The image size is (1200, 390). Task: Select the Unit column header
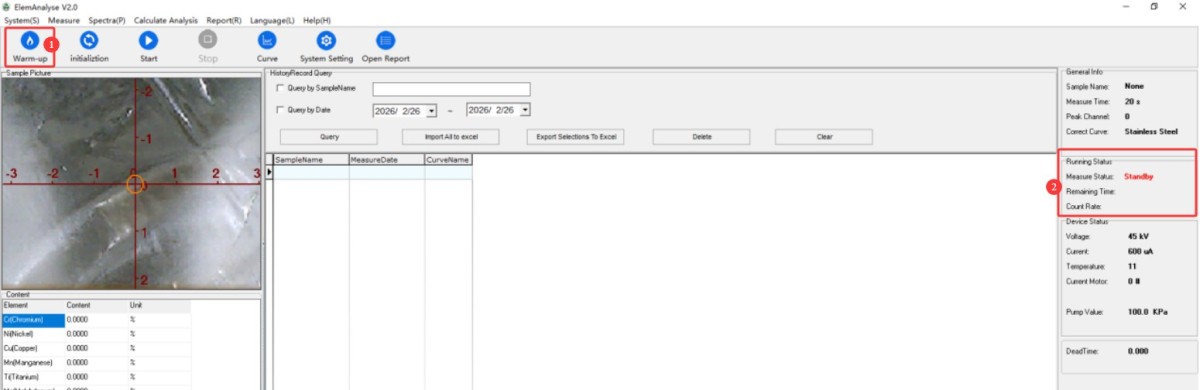[158, 305]
